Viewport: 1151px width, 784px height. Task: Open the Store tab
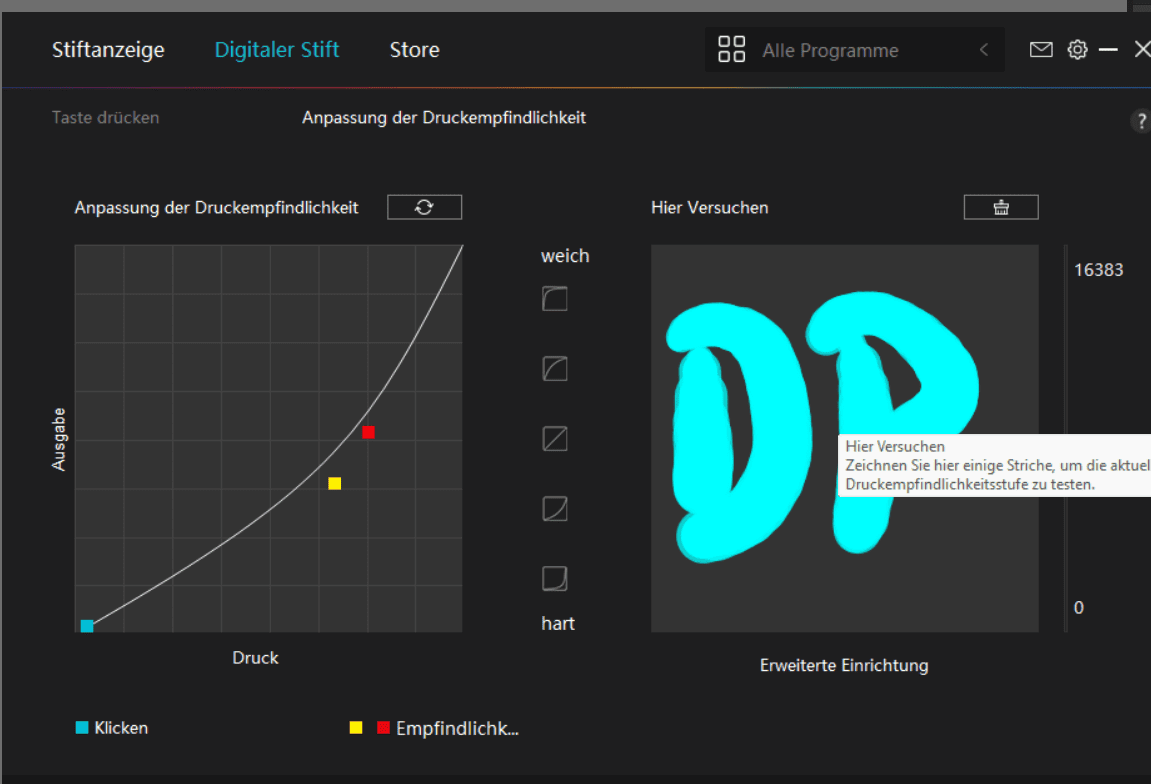click(414, 49)
